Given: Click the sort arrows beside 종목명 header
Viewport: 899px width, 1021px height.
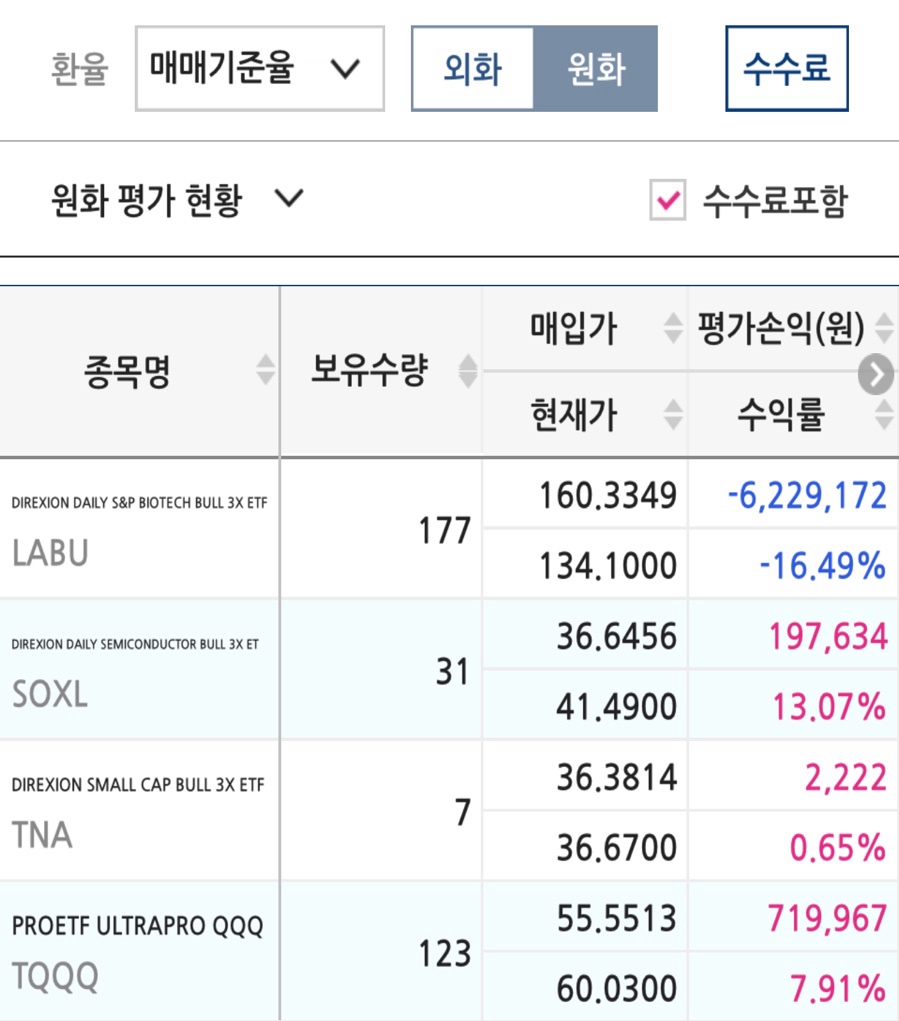Looking at the screenshot, I should click(266, 370).
